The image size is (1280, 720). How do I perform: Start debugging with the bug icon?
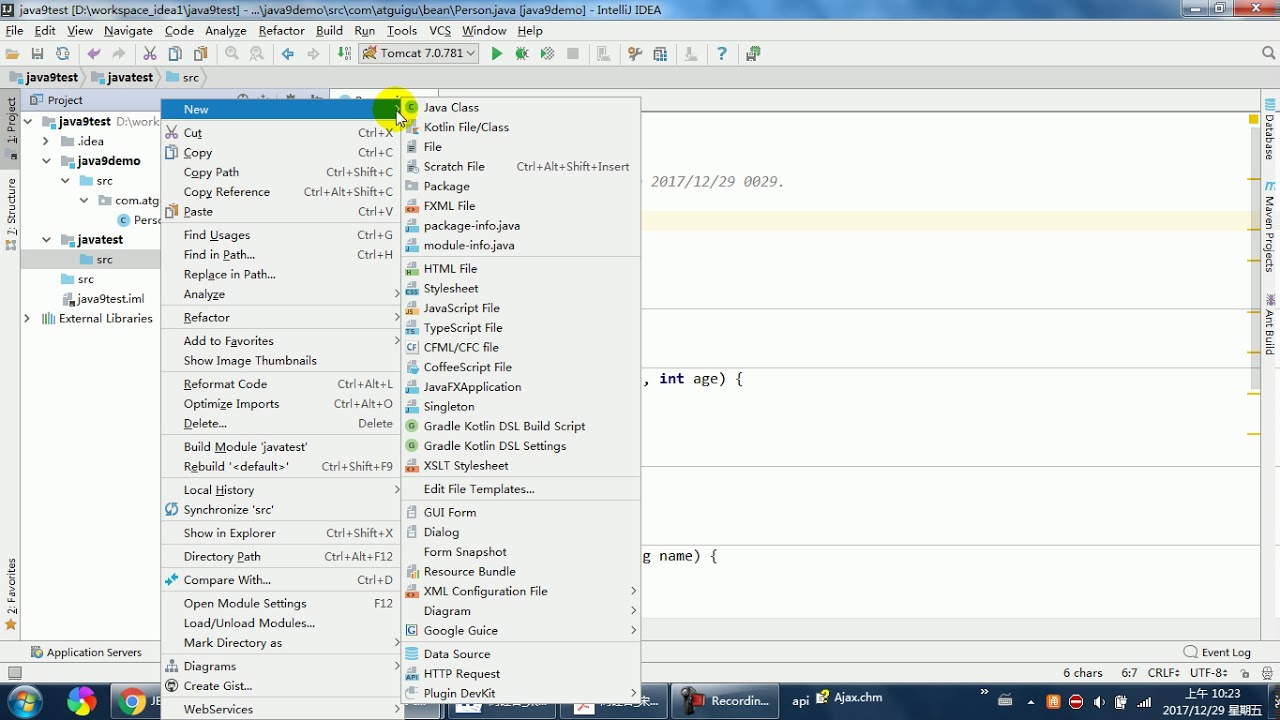[x=522, y=54]
